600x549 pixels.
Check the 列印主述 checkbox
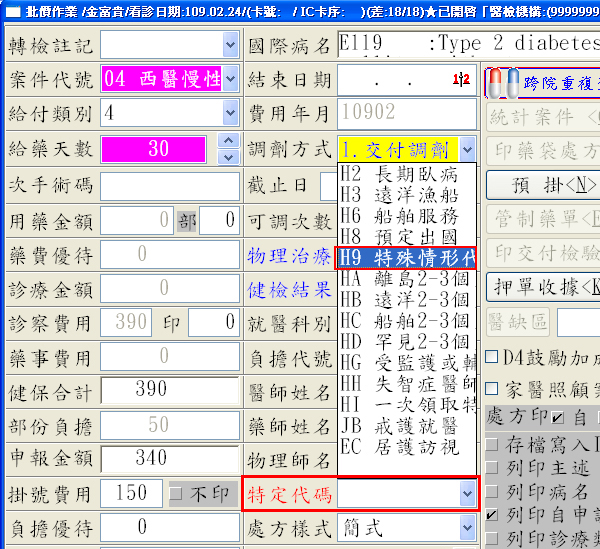[x=491, y=467]
